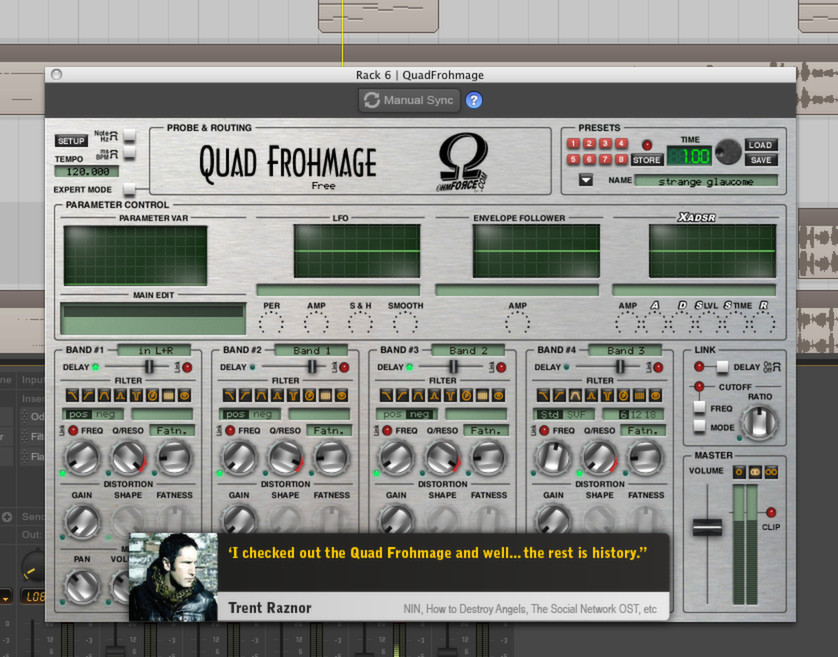Choose Master single-circle mono mode icon
The width and height of the screenshot is (838, 657).
coord(739,472)
